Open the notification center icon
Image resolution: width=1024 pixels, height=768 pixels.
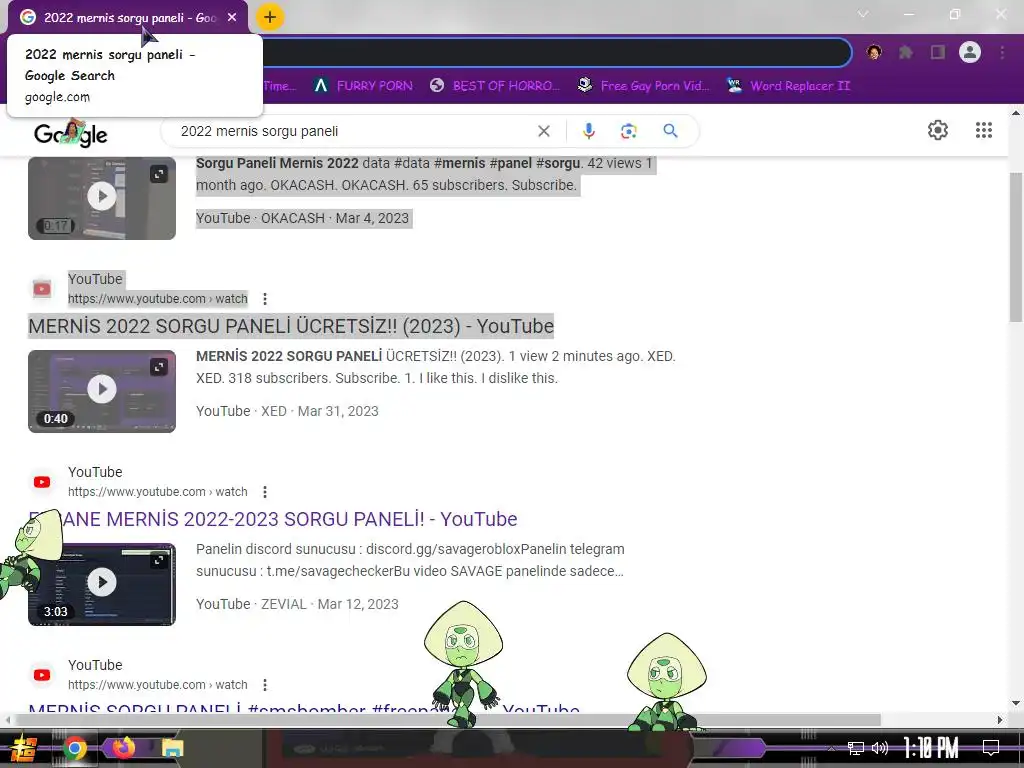[991, 748]
